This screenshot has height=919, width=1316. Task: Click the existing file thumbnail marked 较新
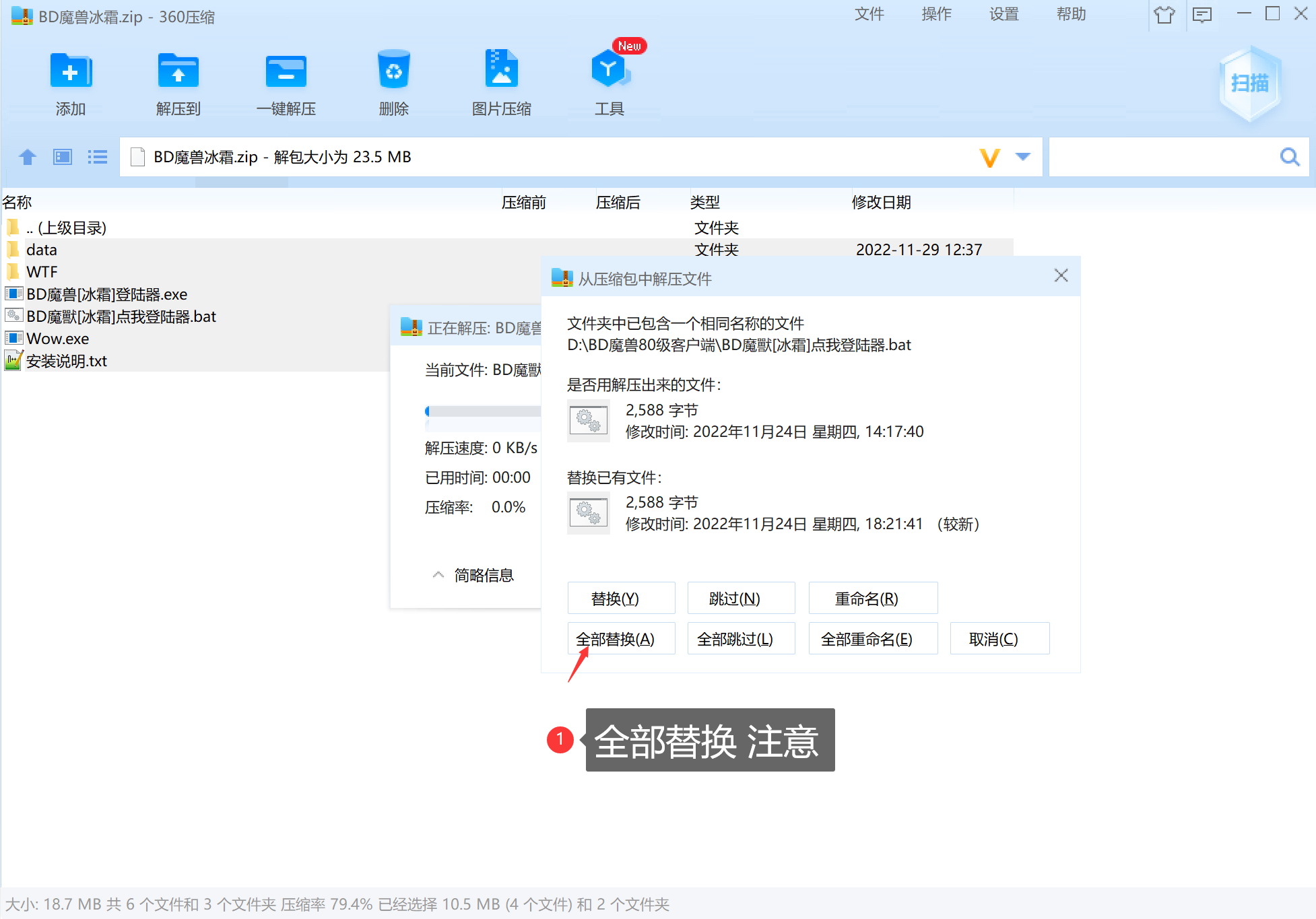(x=589, y=513)
